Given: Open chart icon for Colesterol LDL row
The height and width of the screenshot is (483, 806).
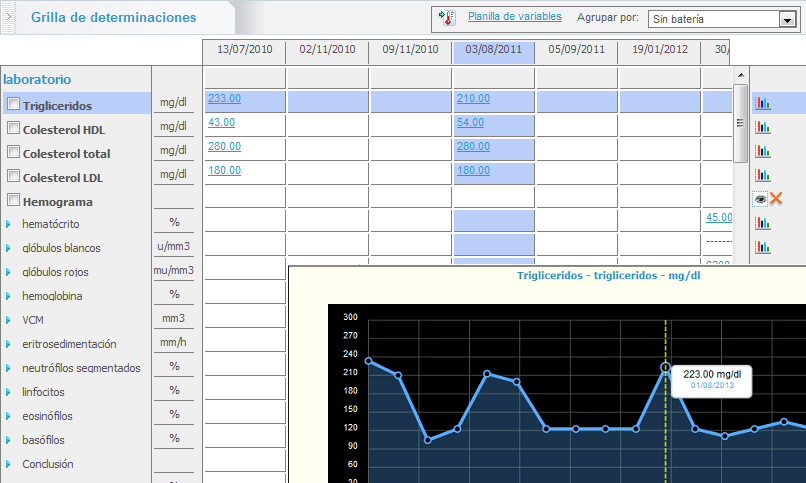Looking at the screenshot, I should [x=762, y=175].
